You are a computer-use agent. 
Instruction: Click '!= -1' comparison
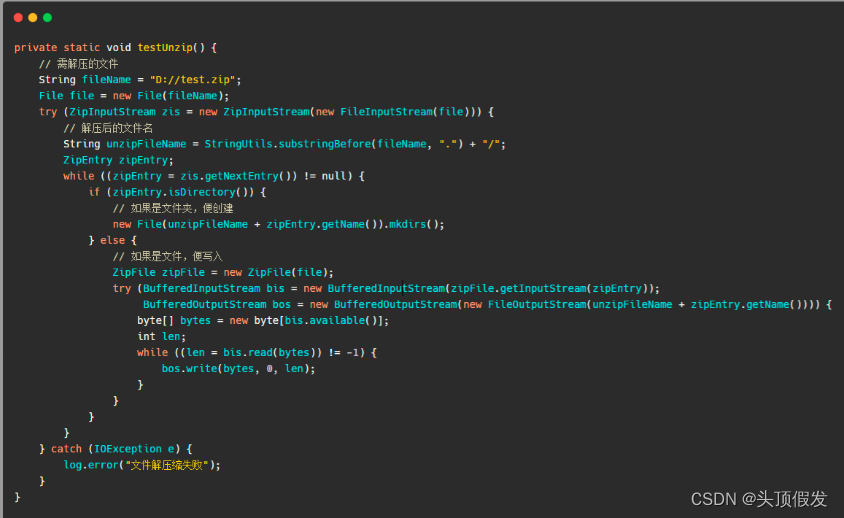[x=343, y=353]
